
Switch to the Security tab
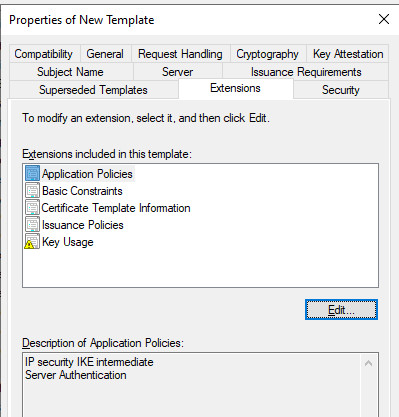click(x=341, y=90)
